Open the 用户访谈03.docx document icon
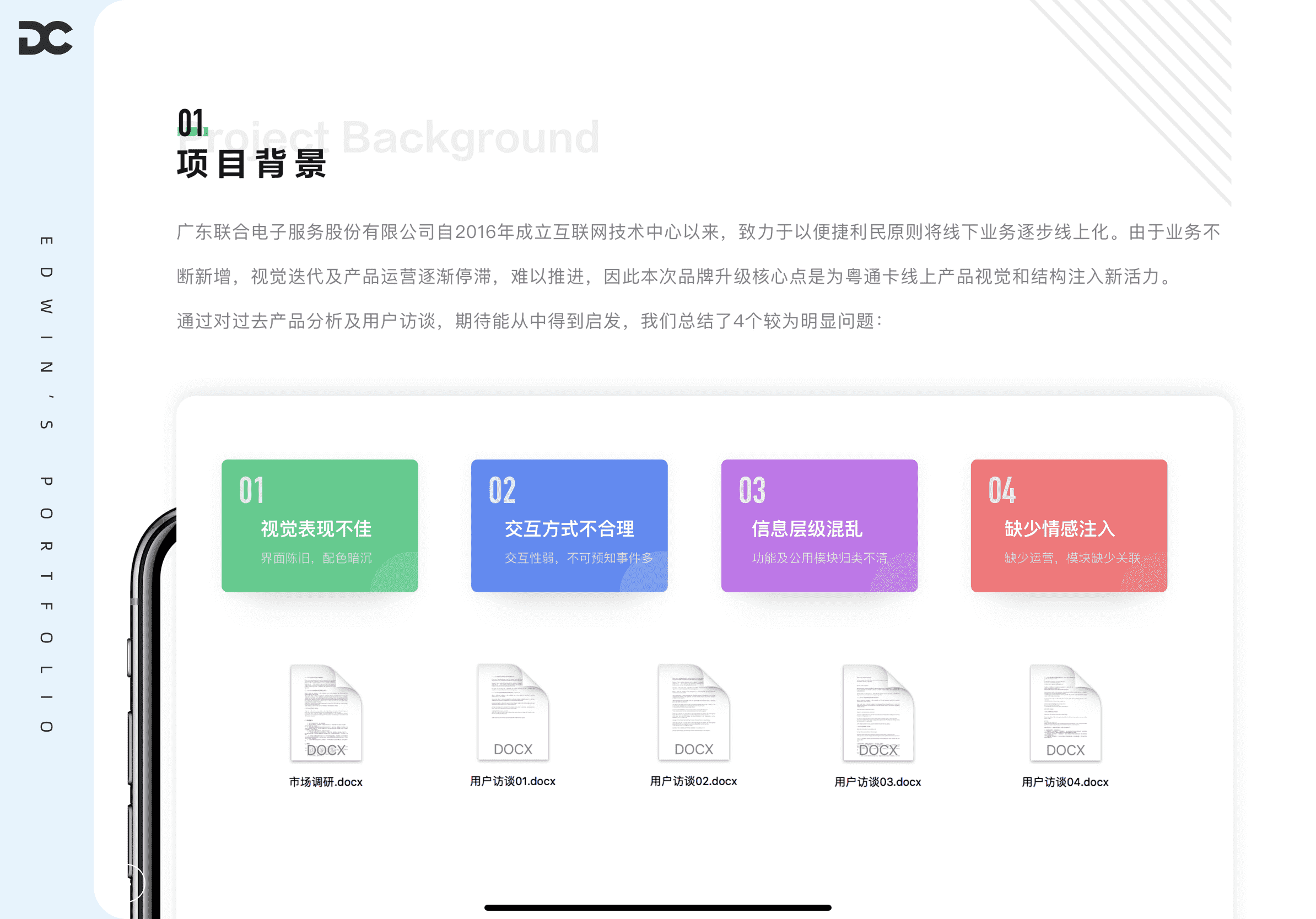The width and height of the screenshot is (1316, 919). [877, 712]
